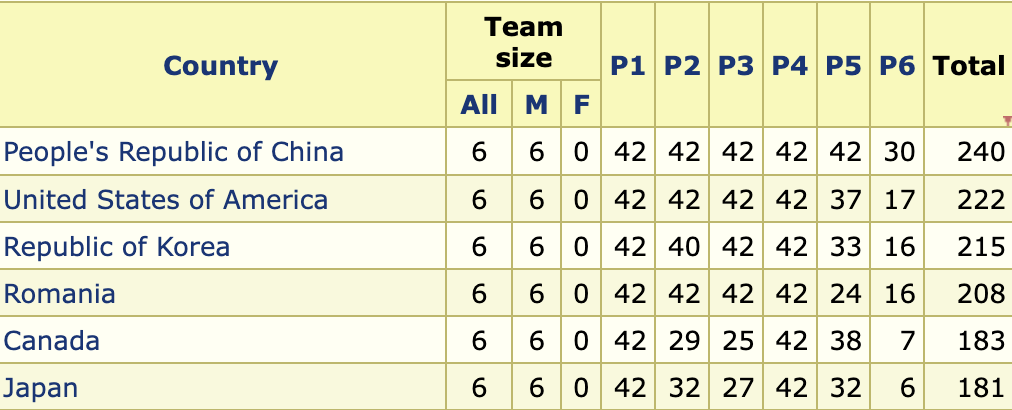Sort results by P1 column

tap(628, 66)
